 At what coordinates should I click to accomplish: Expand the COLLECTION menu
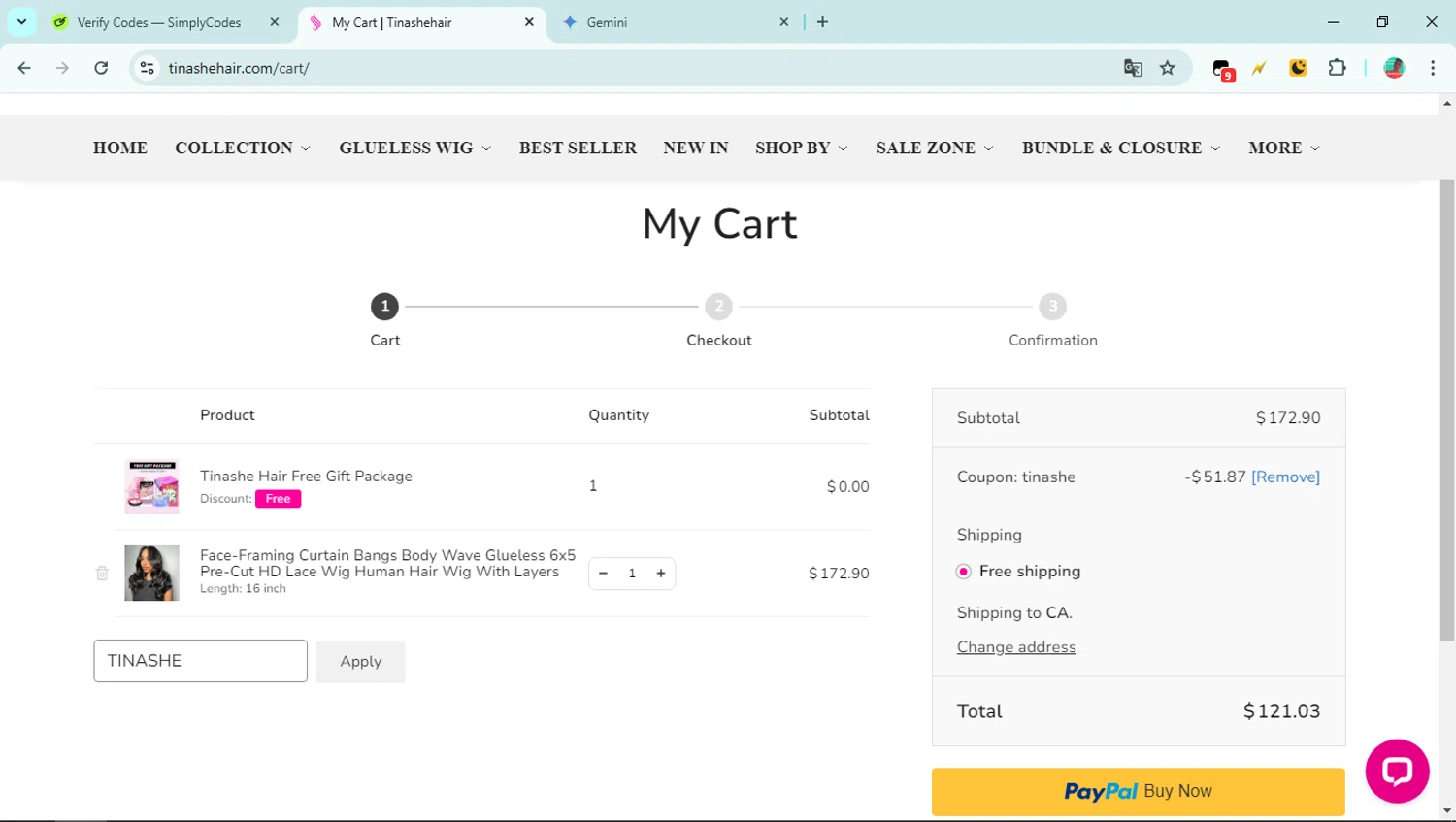click(243, 148)
